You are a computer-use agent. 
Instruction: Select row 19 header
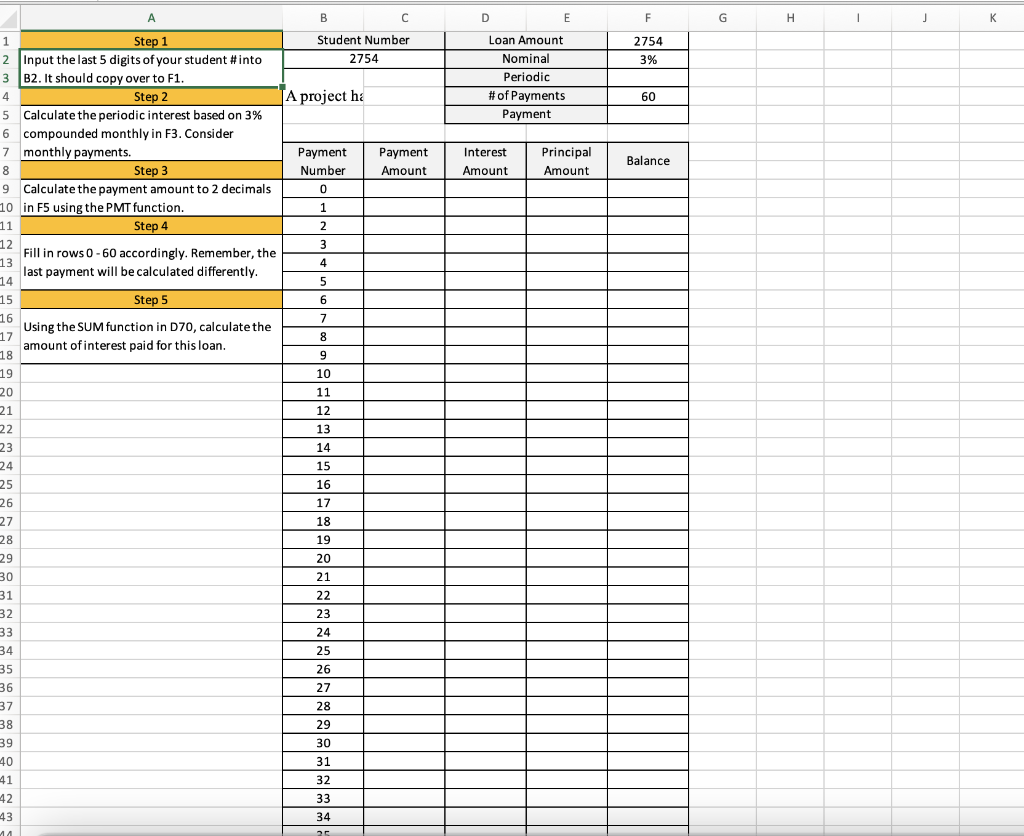8,374
